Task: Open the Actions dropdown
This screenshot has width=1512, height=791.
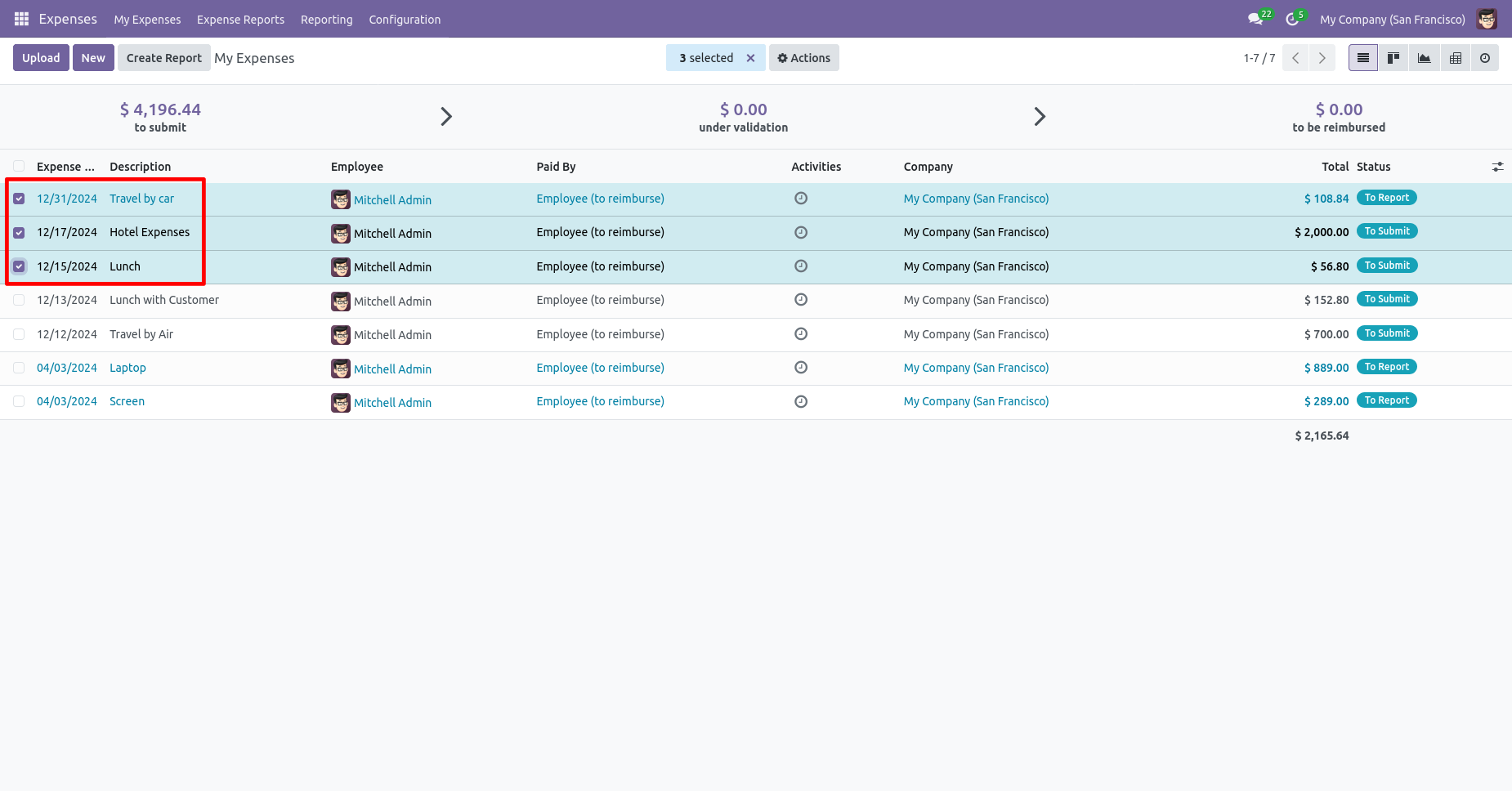Action: click(803, 58)
